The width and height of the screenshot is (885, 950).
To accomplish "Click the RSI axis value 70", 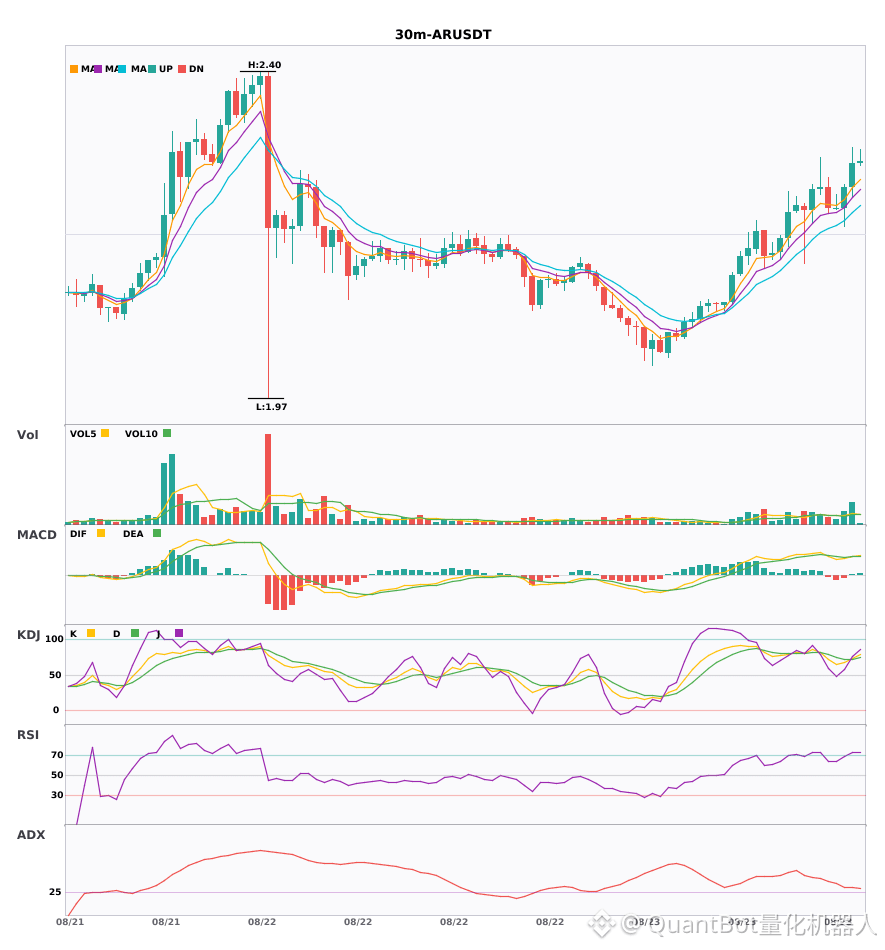I will [57, 755].
